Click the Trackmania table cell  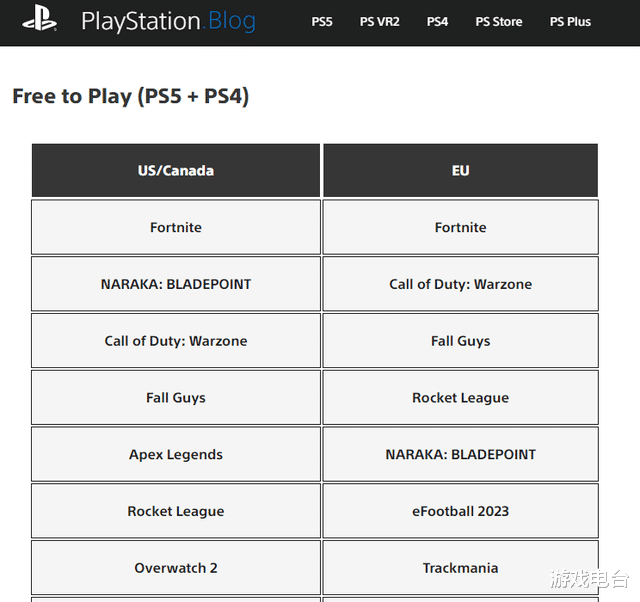click(460, 568)
